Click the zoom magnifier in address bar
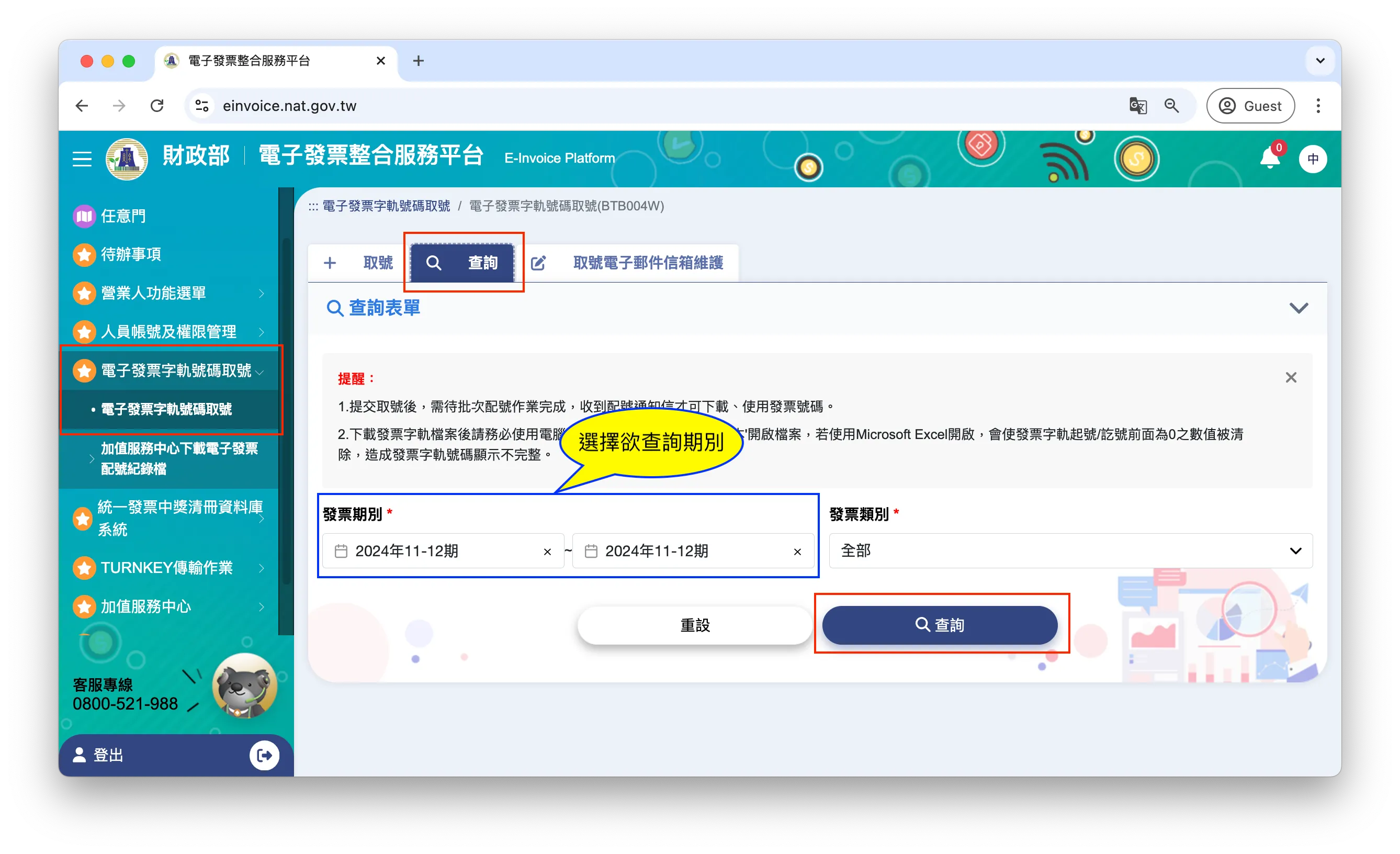The width and height of the screenshot is (1400, 854). (x=1171, y=106)
